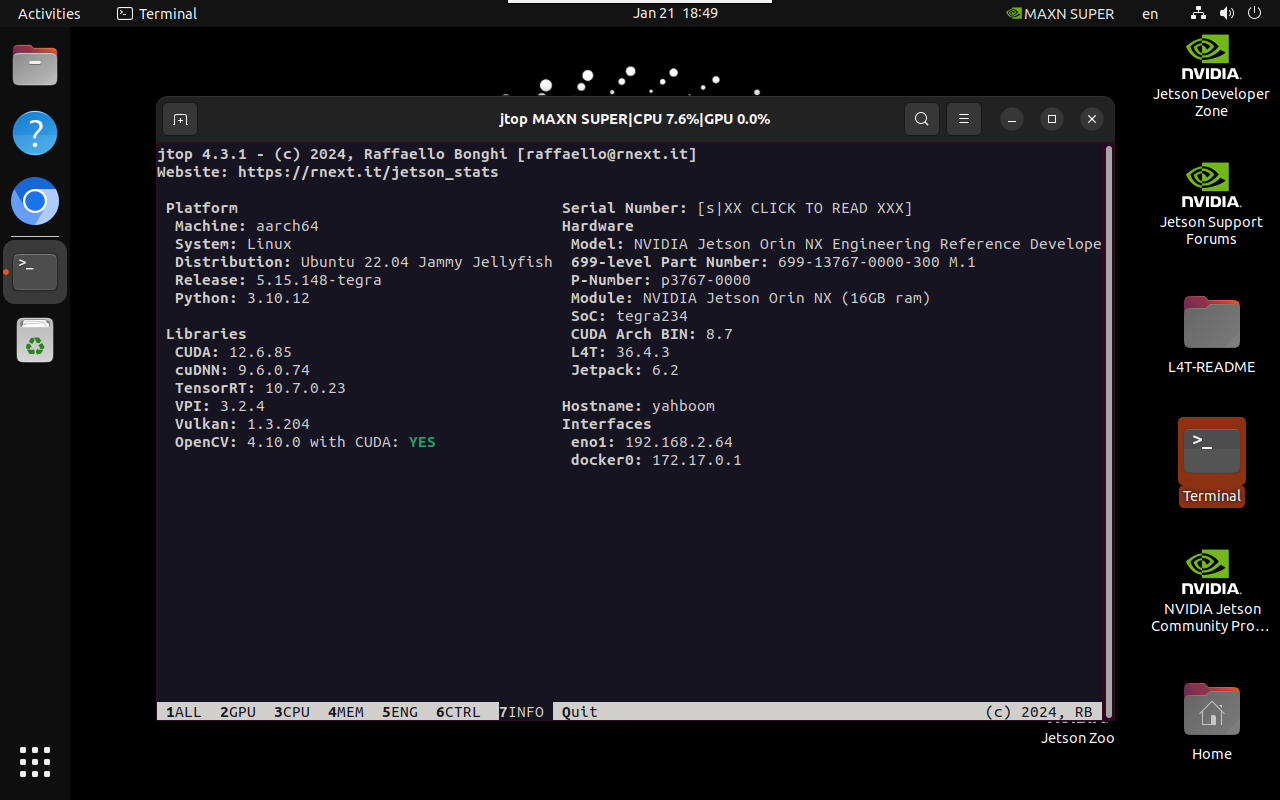Click the rnext.it/jetson_stats website URL

pos(368,172)
